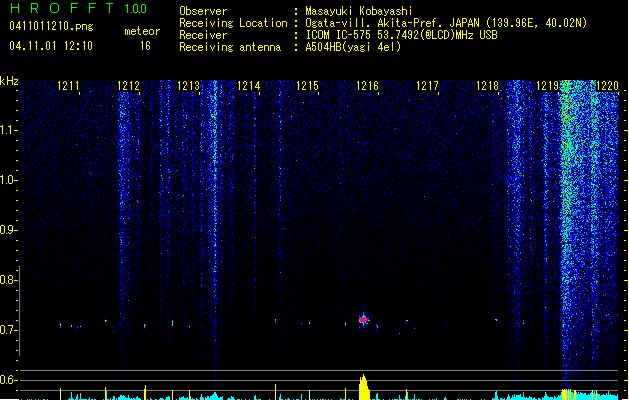629x400 pixels.
Task: Click the 1214 time marker
Action: (x=248, y=86)
